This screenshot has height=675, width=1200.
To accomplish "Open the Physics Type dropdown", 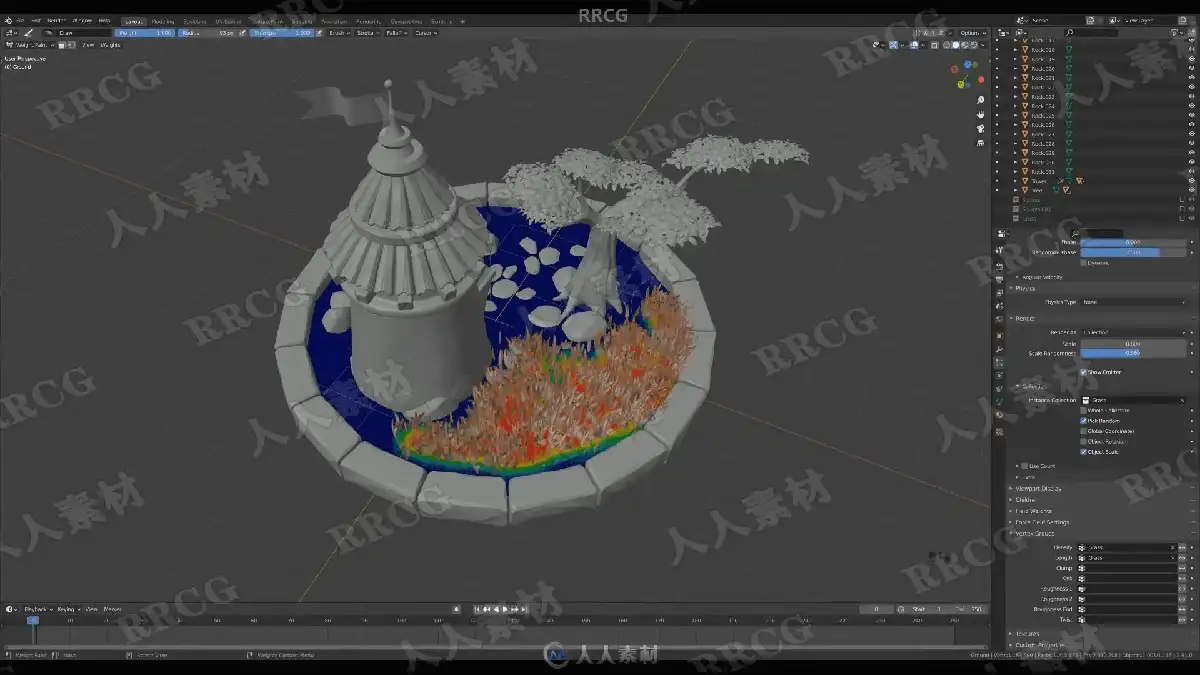I will tap(1134, 302).
